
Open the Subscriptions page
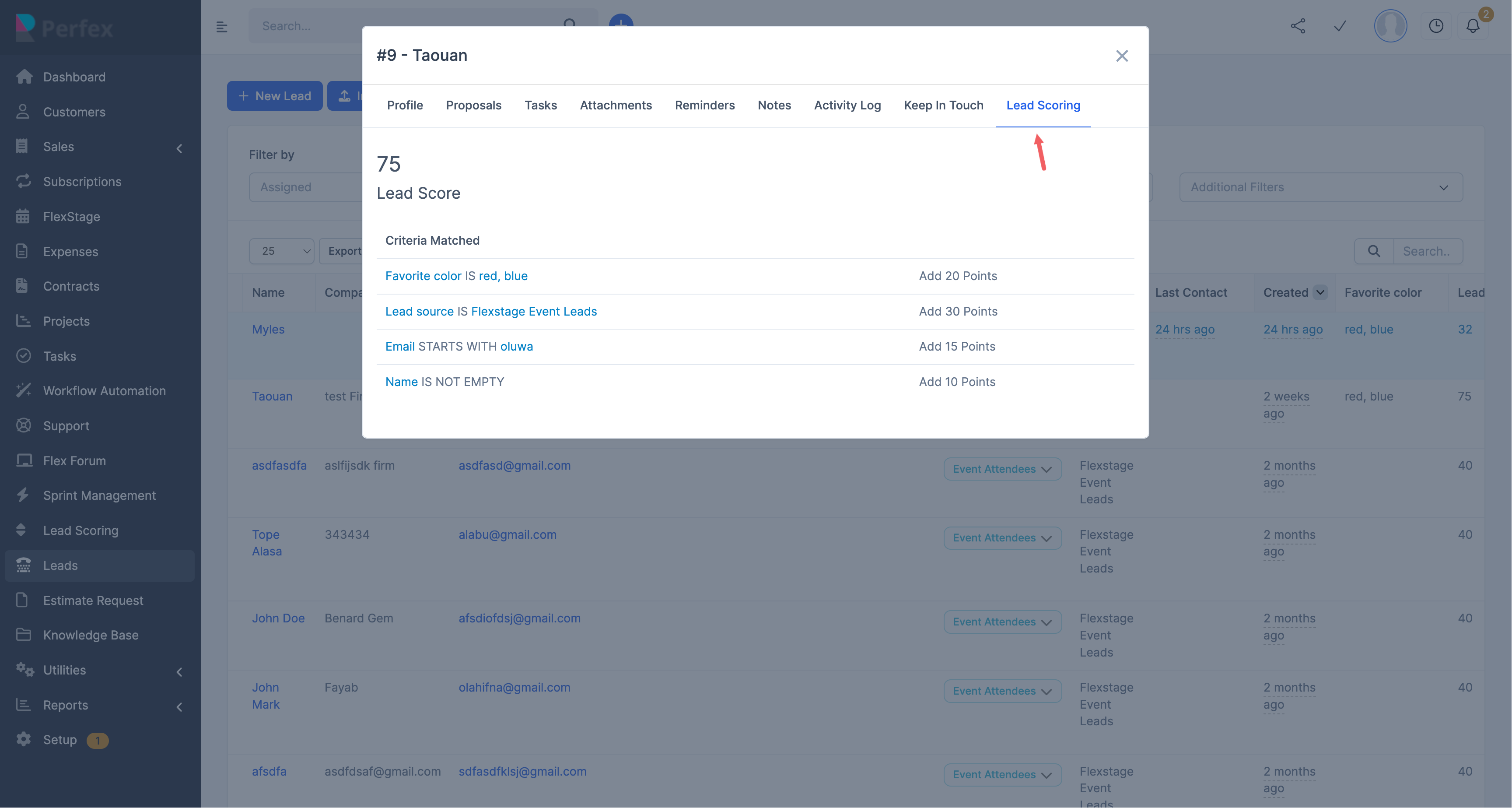[x=82, y=182]
